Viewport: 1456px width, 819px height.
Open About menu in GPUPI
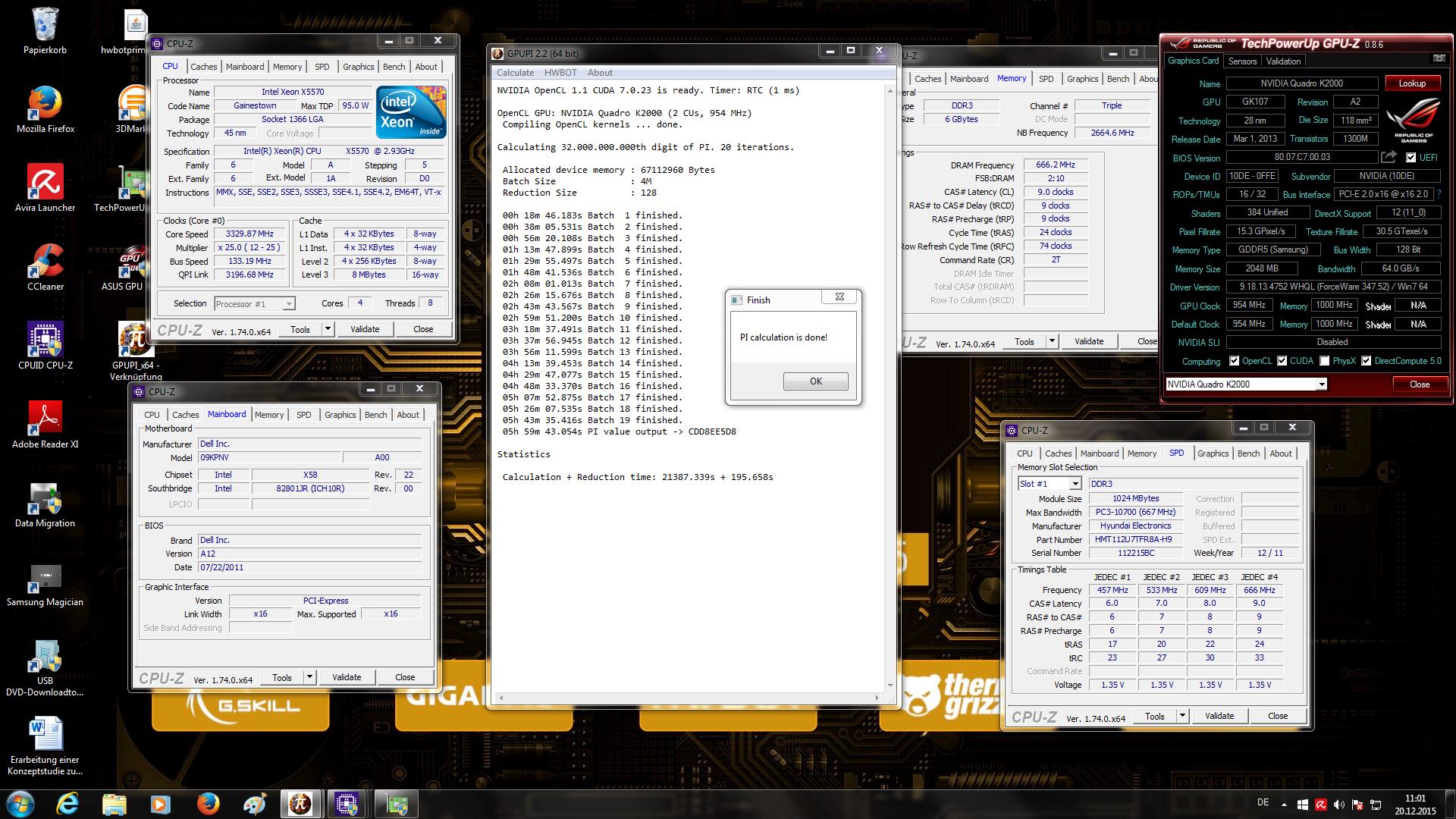(x=600, y=73)
